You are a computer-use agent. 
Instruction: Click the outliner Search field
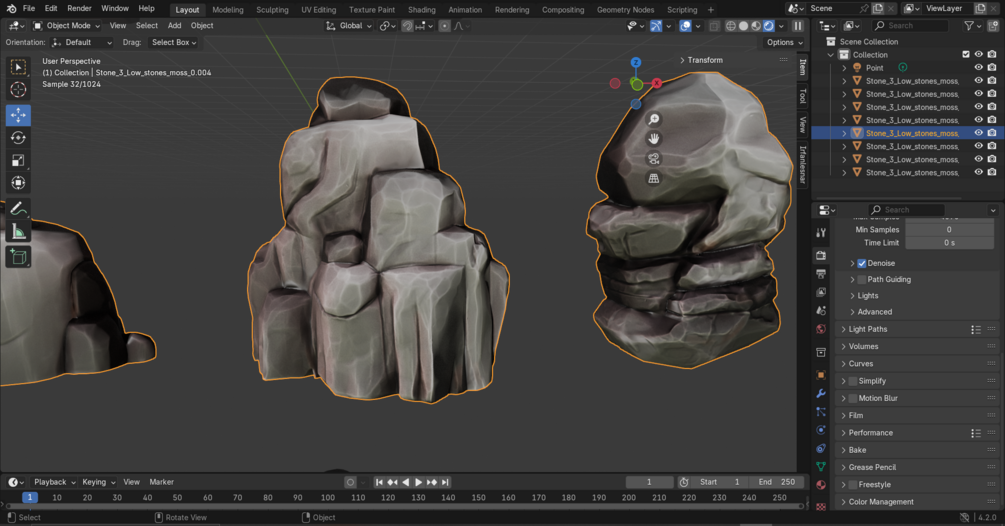[909, 26]
